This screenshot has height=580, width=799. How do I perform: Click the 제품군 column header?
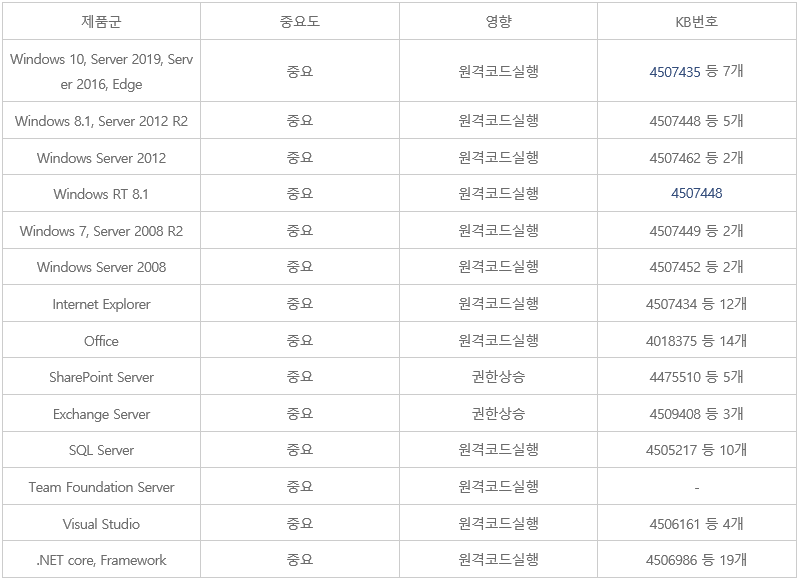pyautogui.click(x=101, y=21)
